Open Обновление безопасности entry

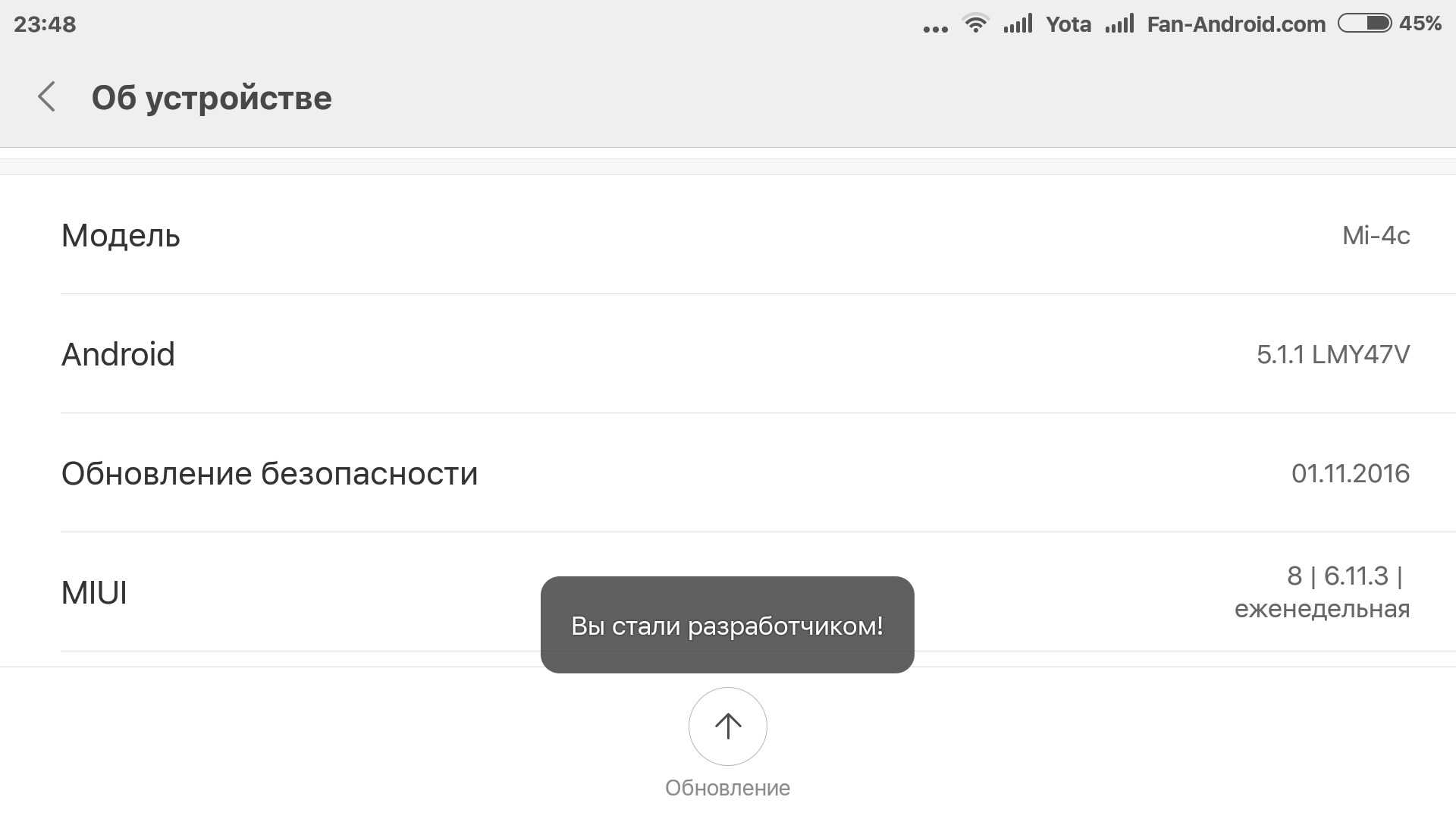click(269, 473)
